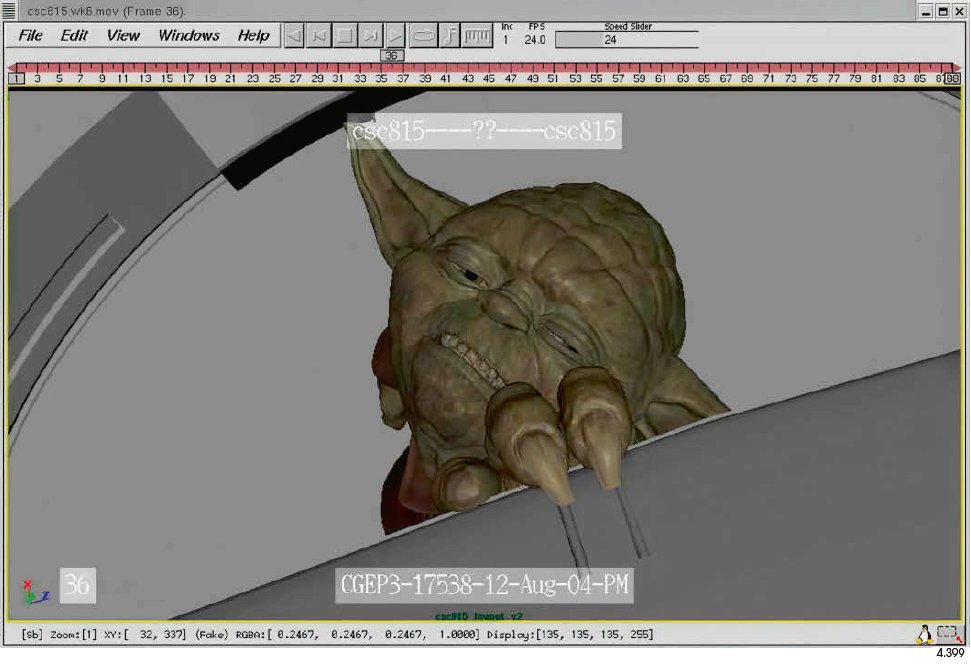This screenshot has width=971, height=664.
Task: Open the Edit menu
Action: 73,36
